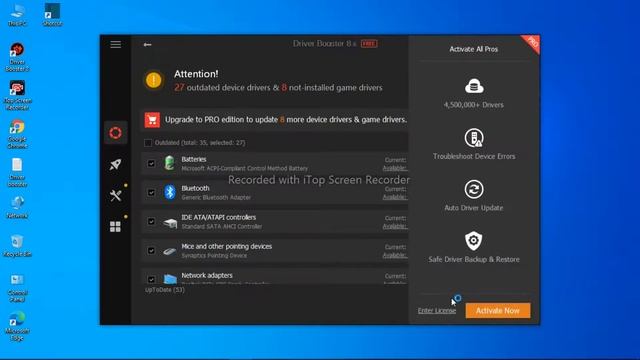This screenshot has height=360, width=640.
Task: Click the Bluetooth device icon
Action: [x=170, y=192]
